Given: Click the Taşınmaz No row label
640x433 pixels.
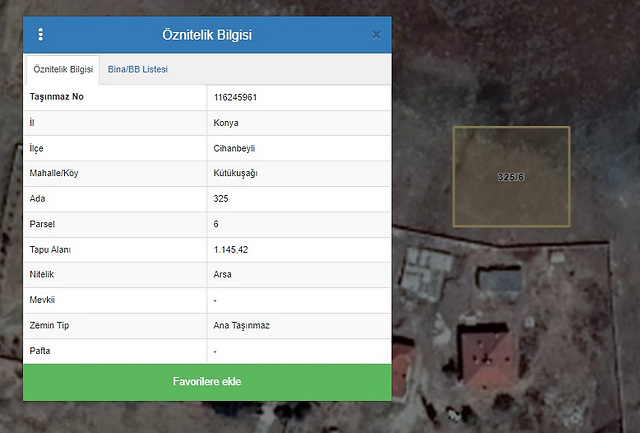Looking at the screenshot, I should pyautogui.click(x=57, y=97).
